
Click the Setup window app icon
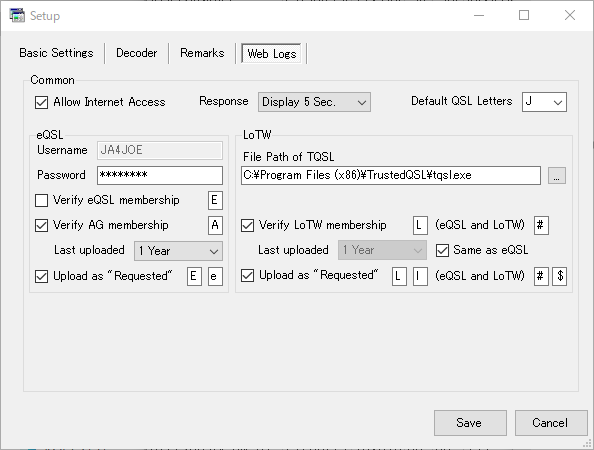click(x=17, y=16)
